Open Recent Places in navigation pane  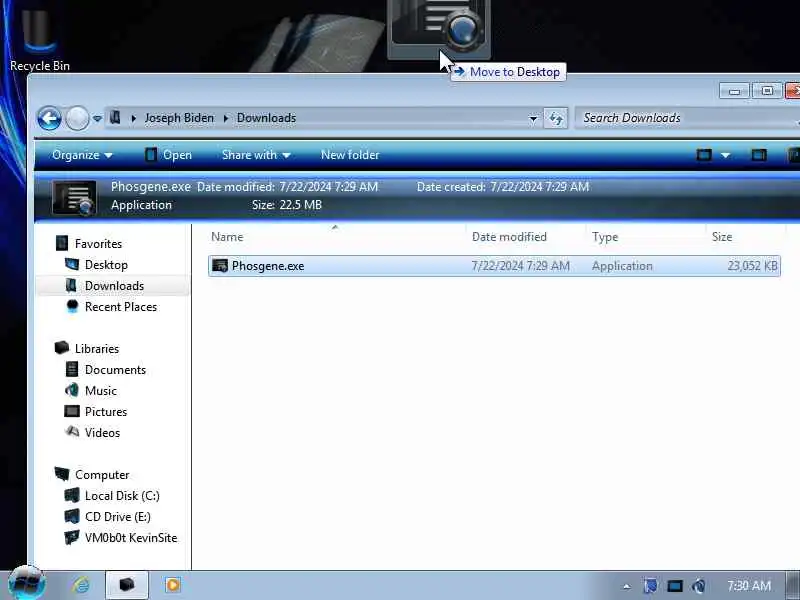120,307
